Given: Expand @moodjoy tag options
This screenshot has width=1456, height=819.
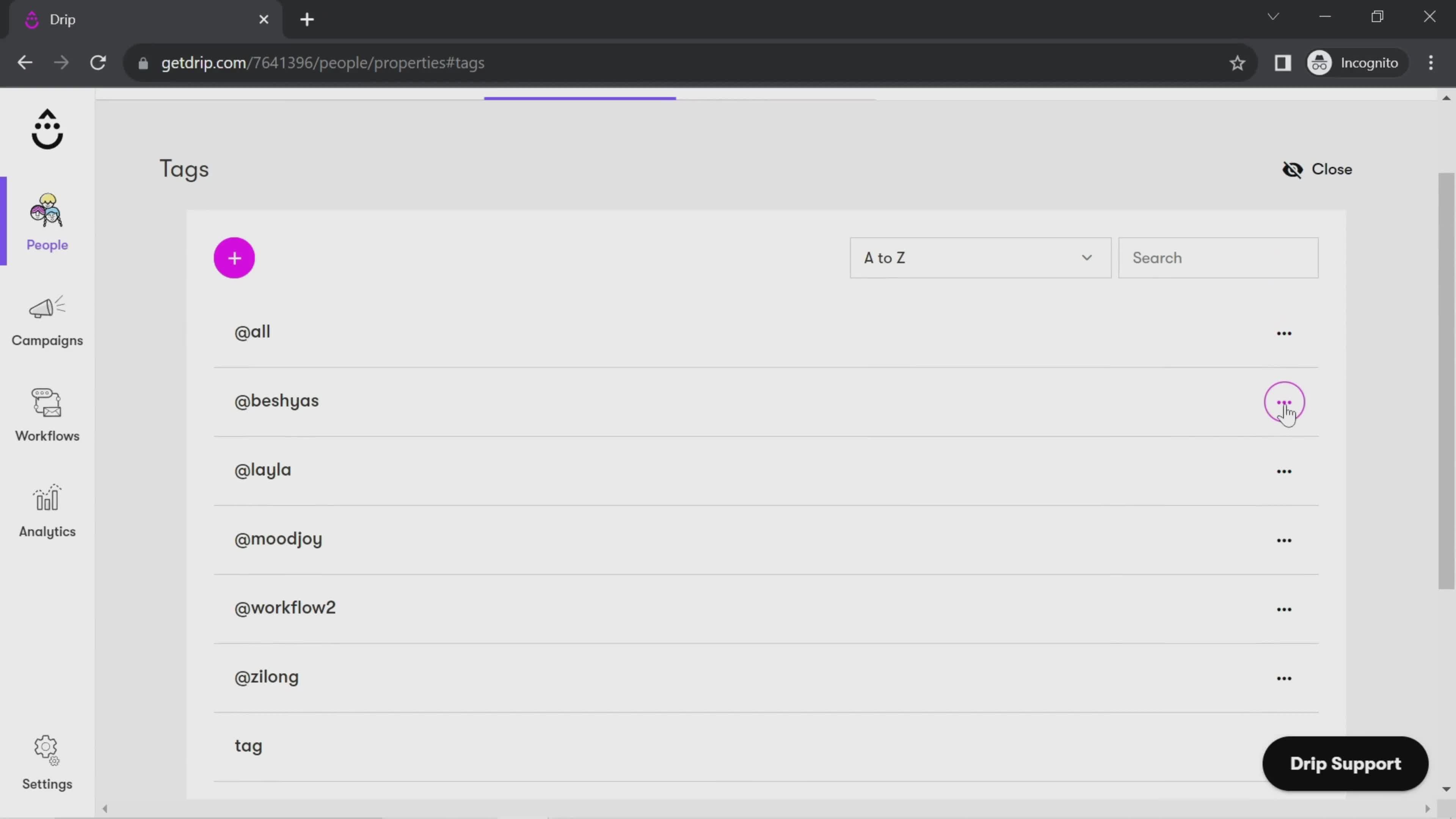Looking at the screenshot, I should 1284,540.
